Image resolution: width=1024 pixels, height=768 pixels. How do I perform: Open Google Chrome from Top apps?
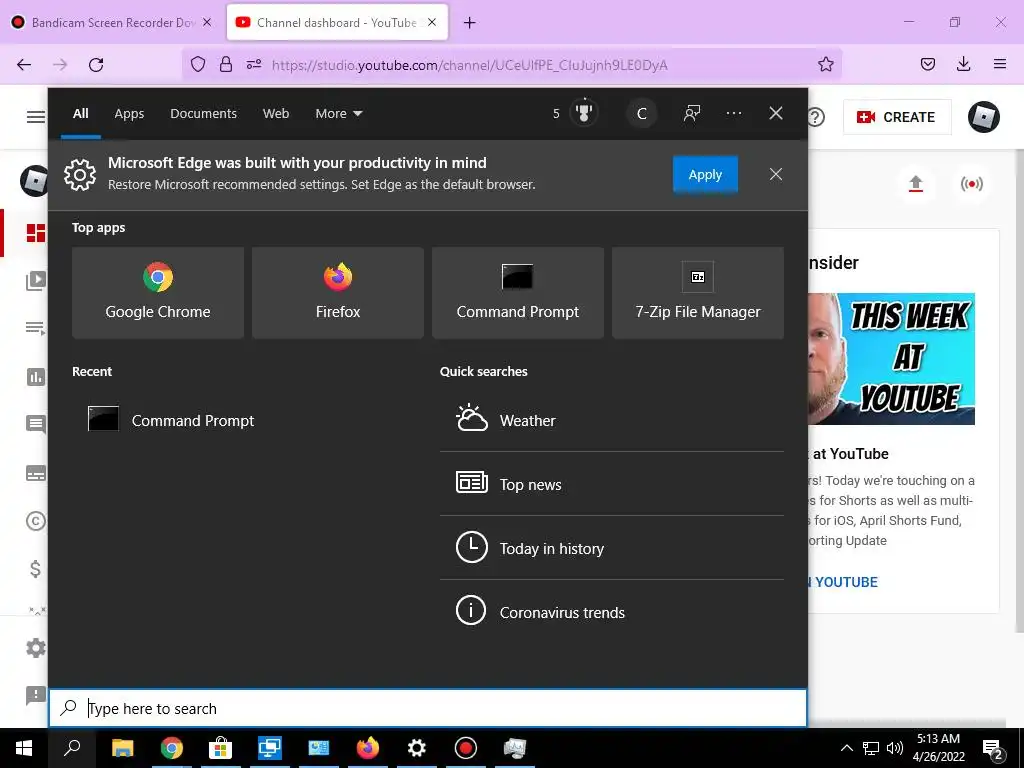tap(158, 293)
